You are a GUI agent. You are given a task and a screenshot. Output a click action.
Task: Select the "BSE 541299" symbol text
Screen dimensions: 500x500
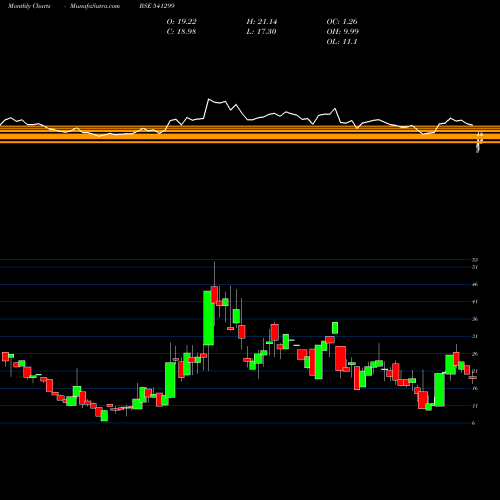[x=157, y=6]
